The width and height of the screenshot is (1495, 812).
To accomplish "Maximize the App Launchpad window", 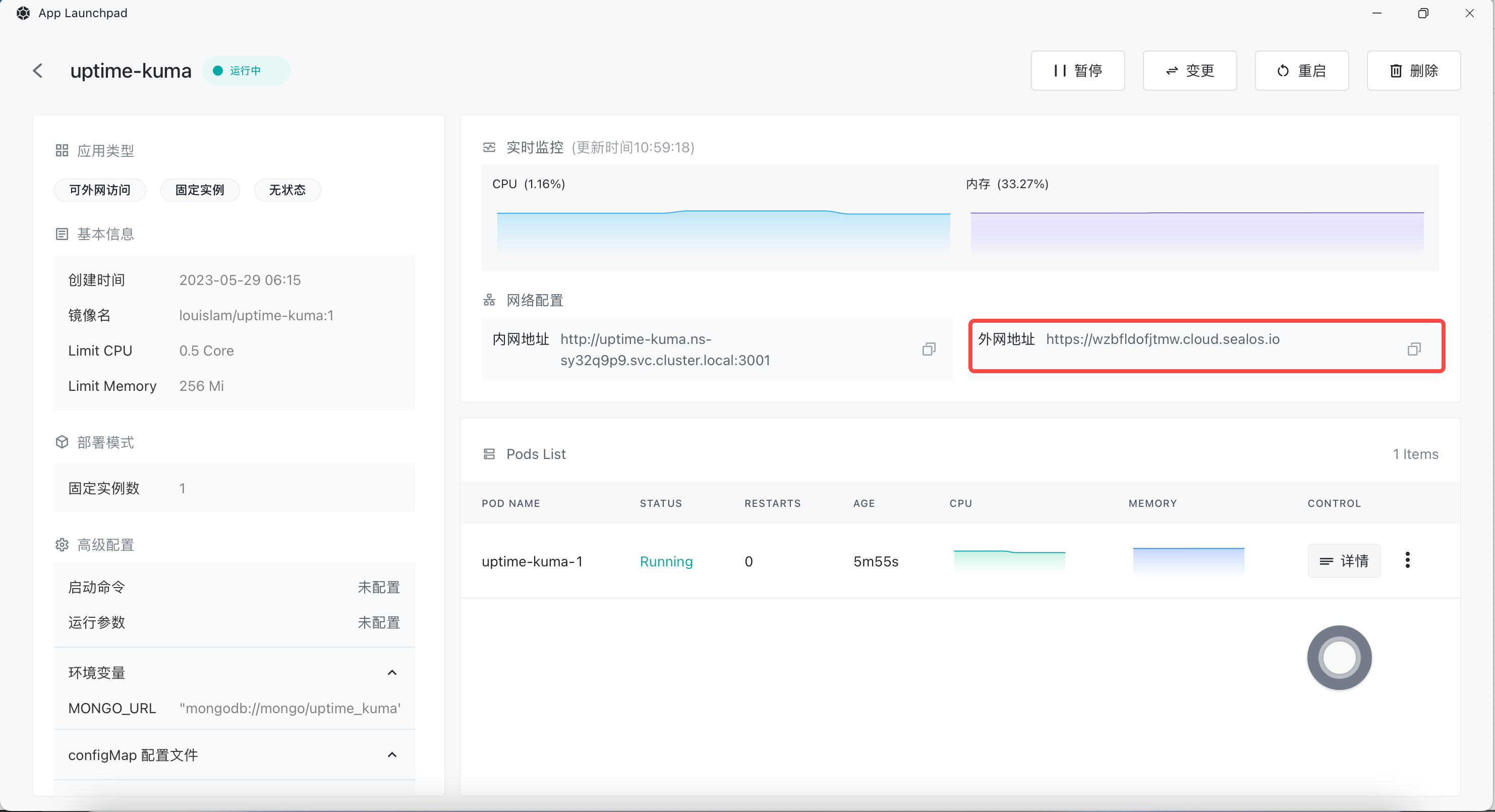I will (x=1423, y=13).
